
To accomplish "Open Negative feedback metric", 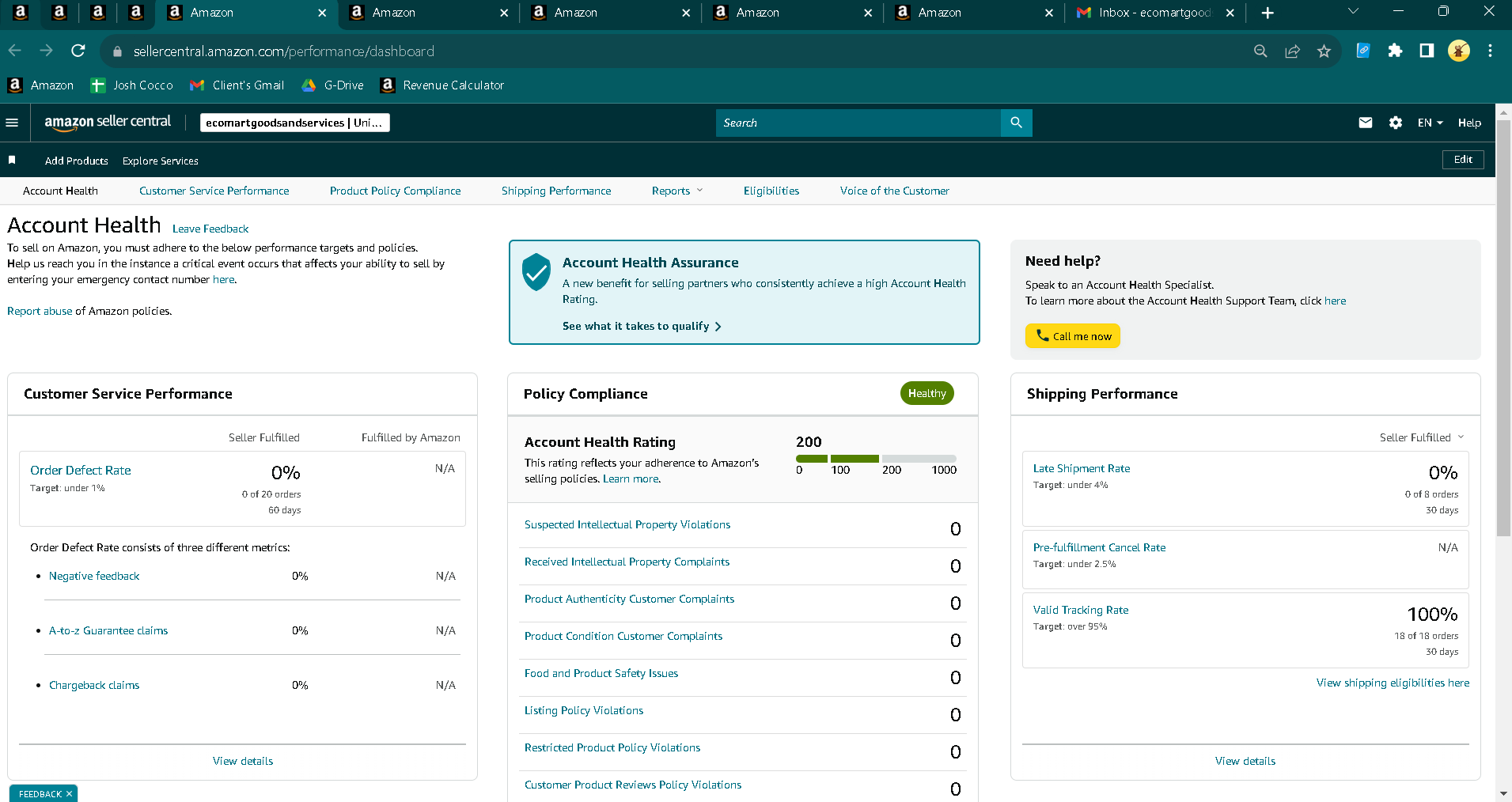I will pos(94,576).
